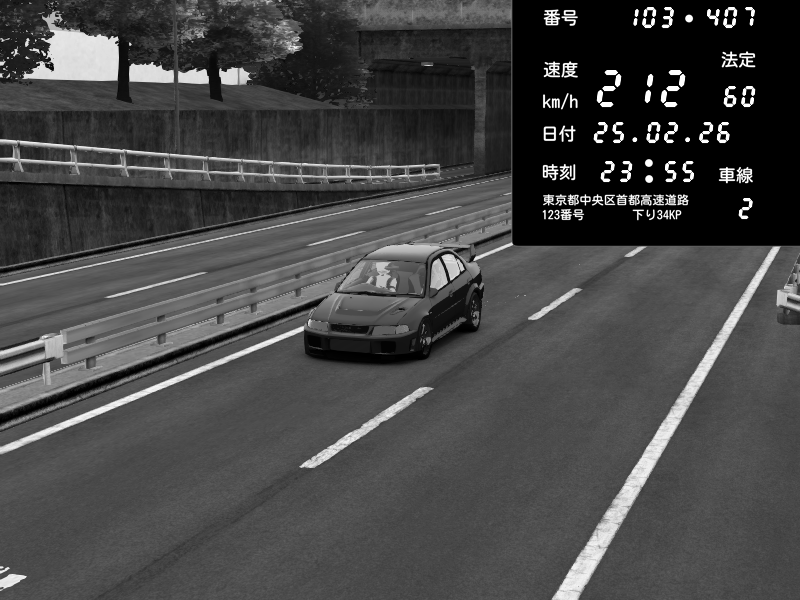Select the legal speed value 60
The height and width of the screenshot is (600, 800).
point(739,97)
